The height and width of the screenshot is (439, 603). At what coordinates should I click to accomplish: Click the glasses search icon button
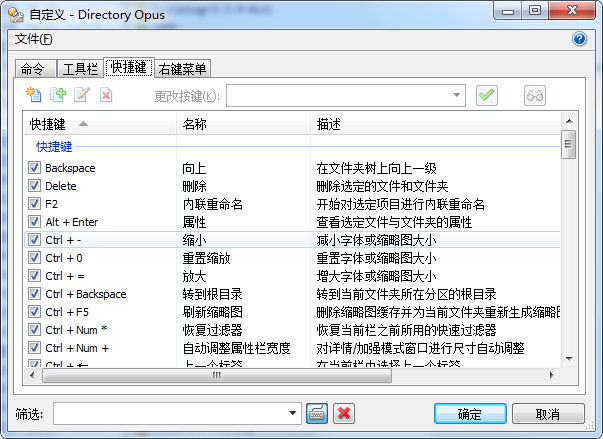[535, 95]
